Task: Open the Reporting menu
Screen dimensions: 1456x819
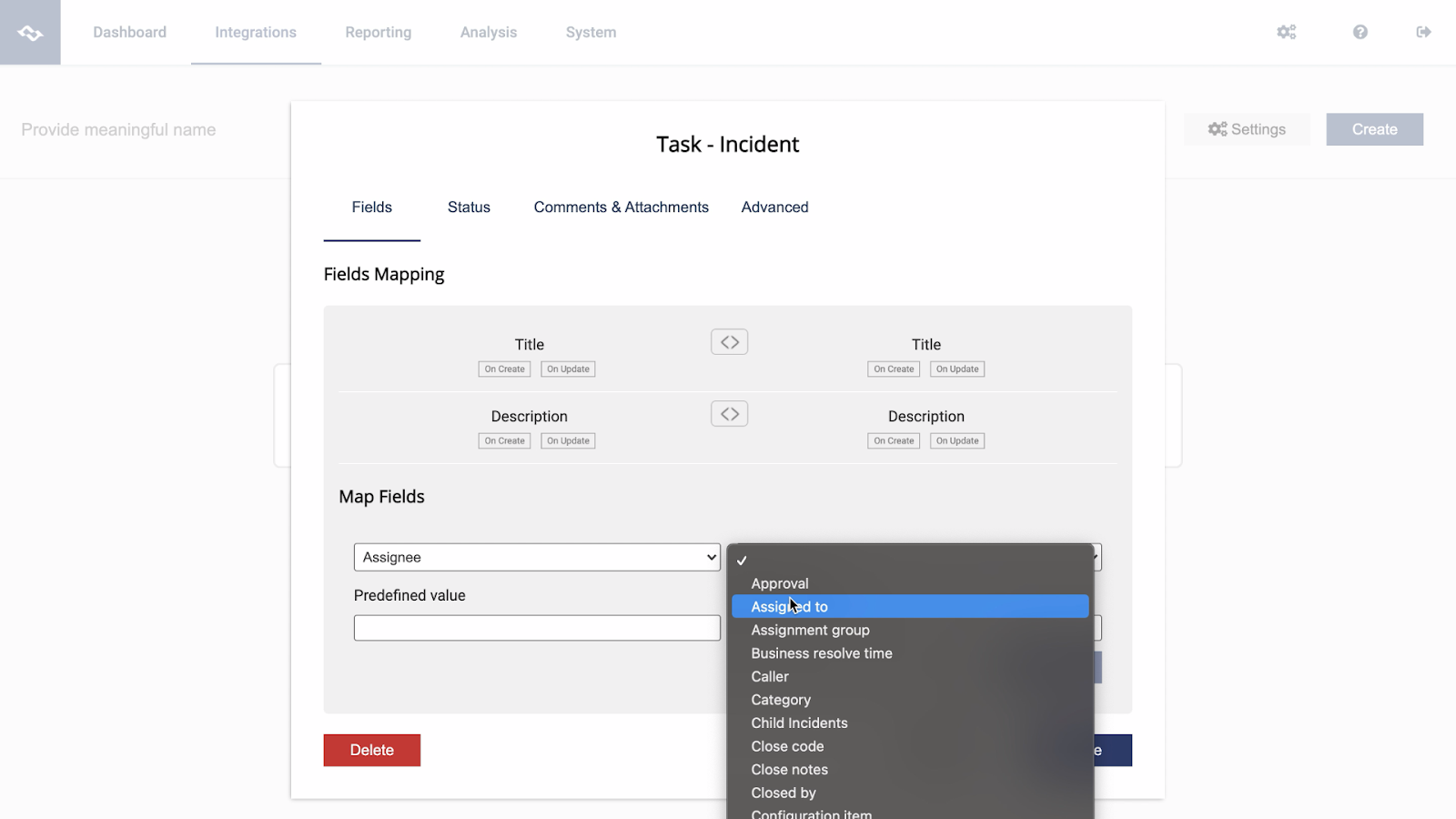Action: coord(378,32)
